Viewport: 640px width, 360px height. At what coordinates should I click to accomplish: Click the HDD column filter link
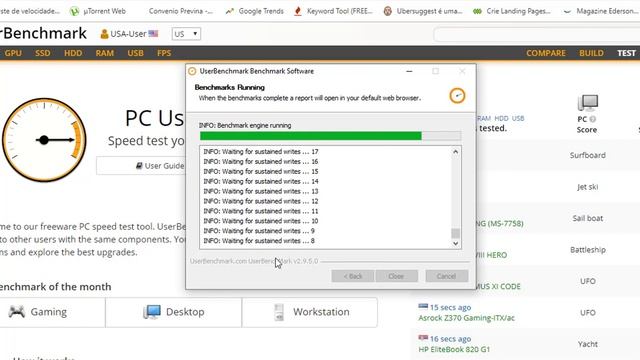(x=501, y=118)
